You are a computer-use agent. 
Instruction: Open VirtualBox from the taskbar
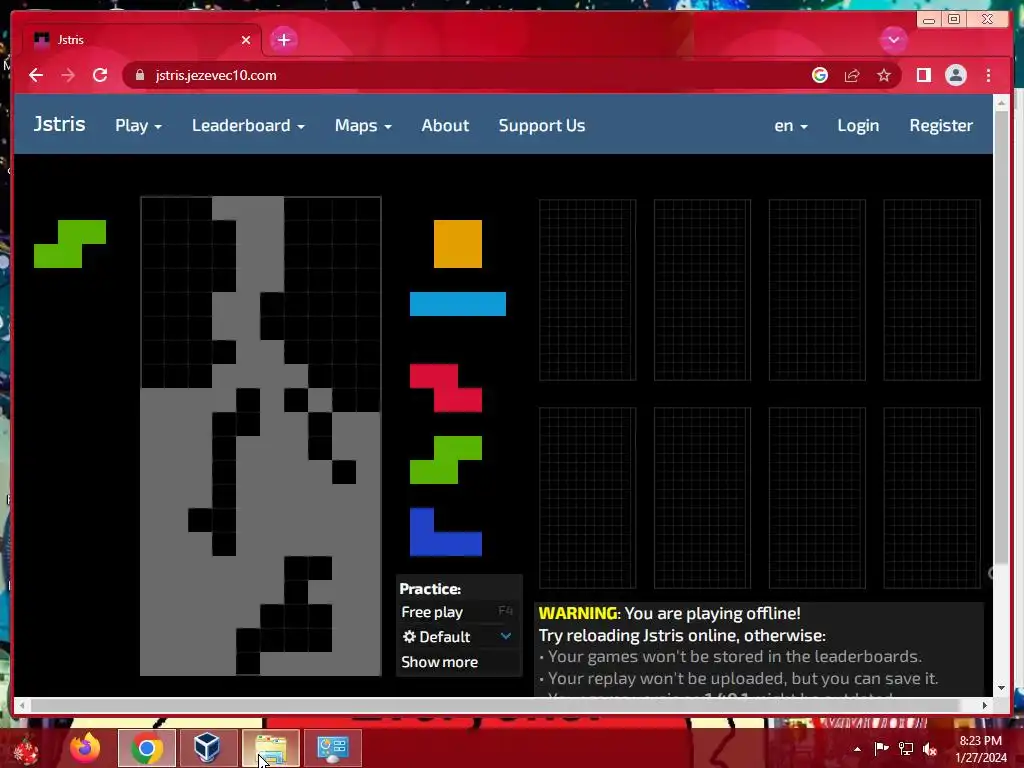coord(208,748)
